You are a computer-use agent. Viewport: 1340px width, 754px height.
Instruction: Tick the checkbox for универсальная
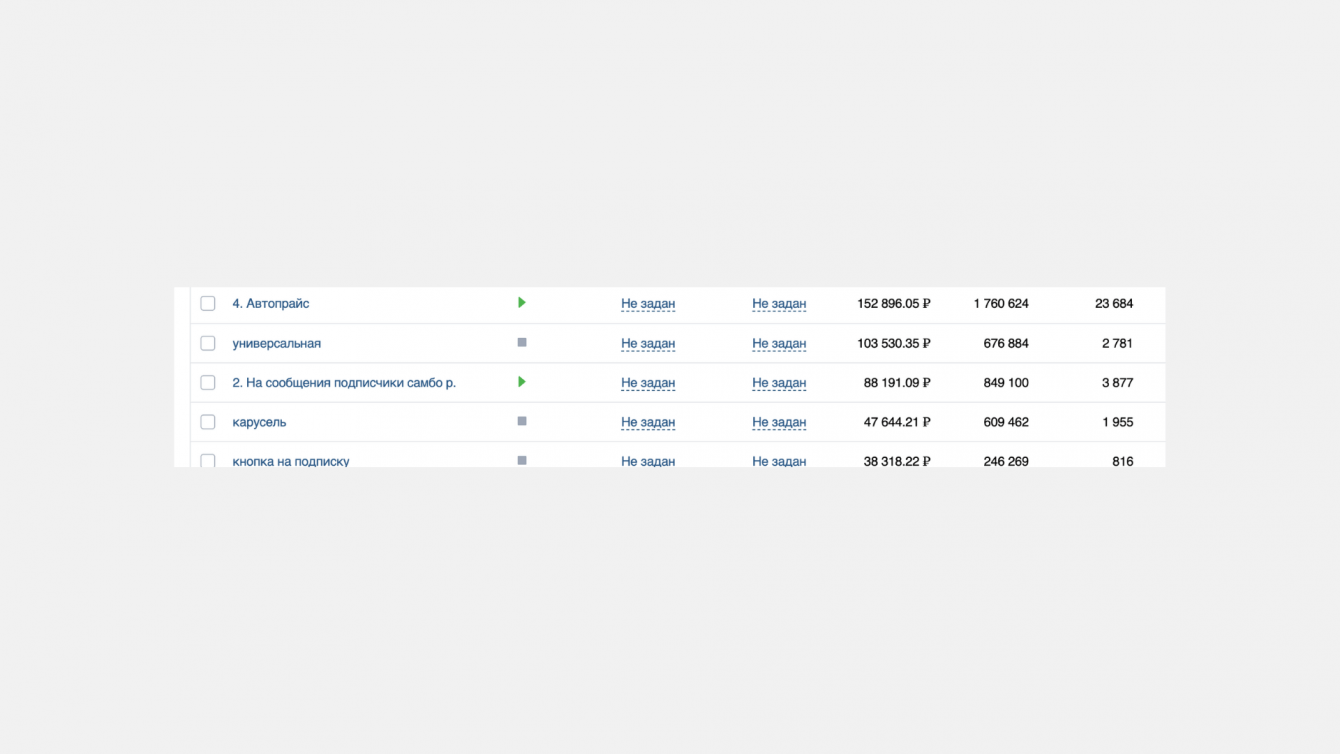(x=208, y=343)
